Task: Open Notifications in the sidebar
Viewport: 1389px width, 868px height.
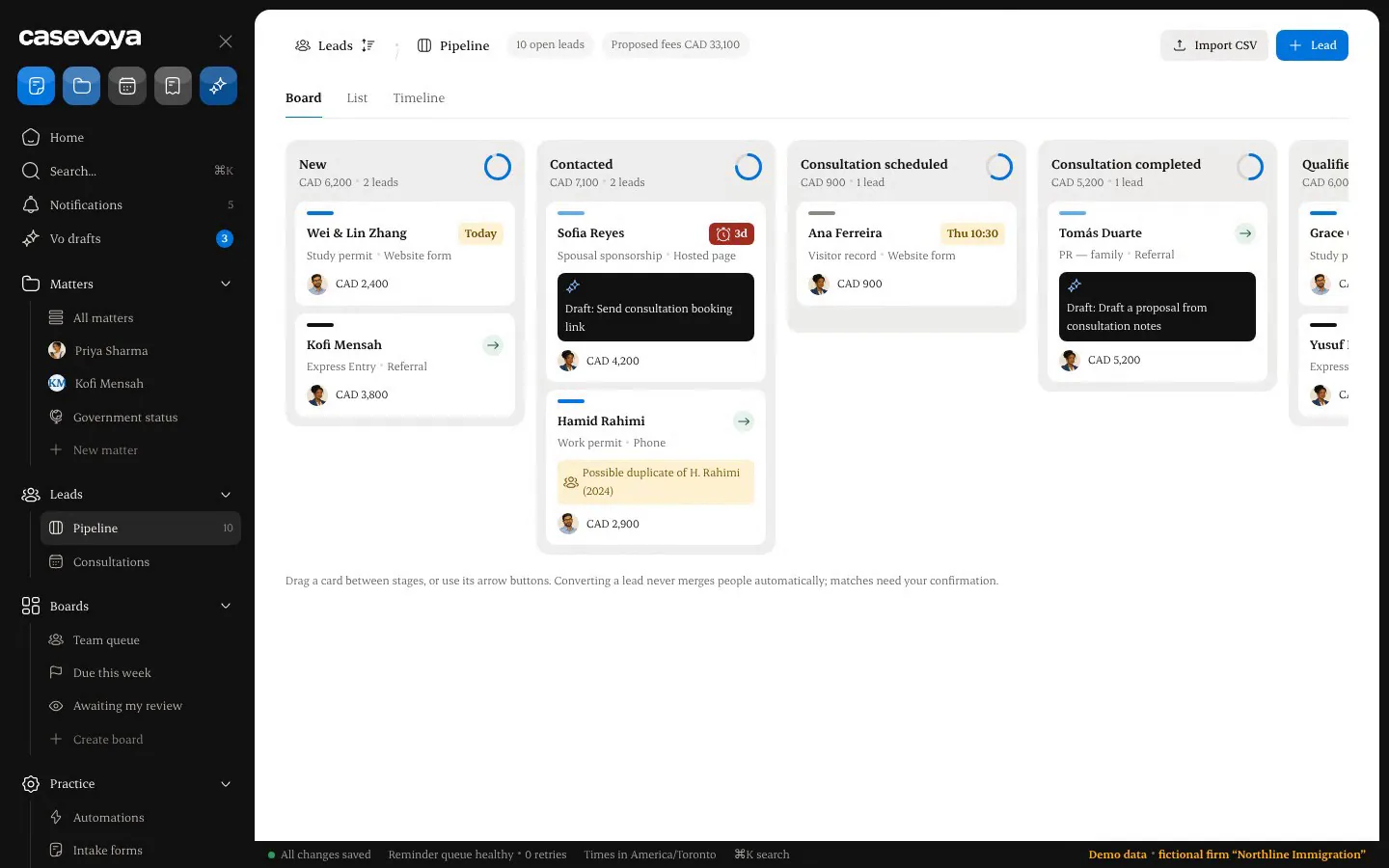Action: [127, 204]
